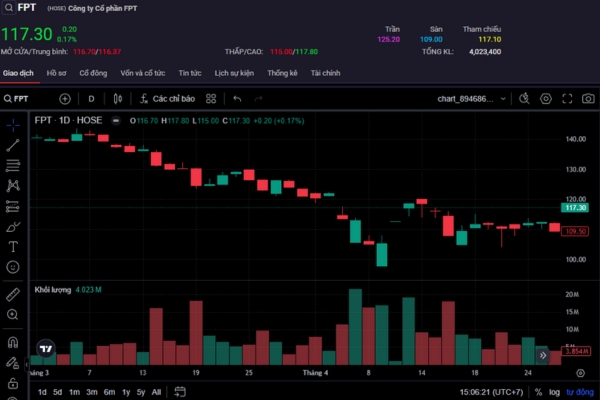
Task: Show All data range
Action: click(x=156, y=392)
